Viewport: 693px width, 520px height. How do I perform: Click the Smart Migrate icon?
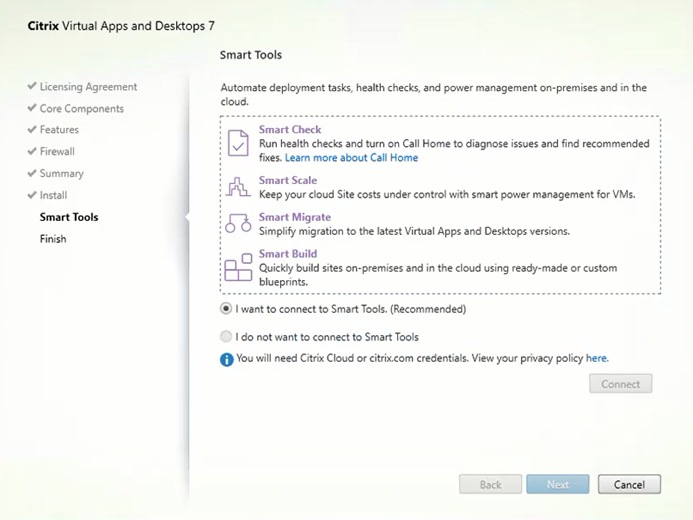tap(238, 223)
